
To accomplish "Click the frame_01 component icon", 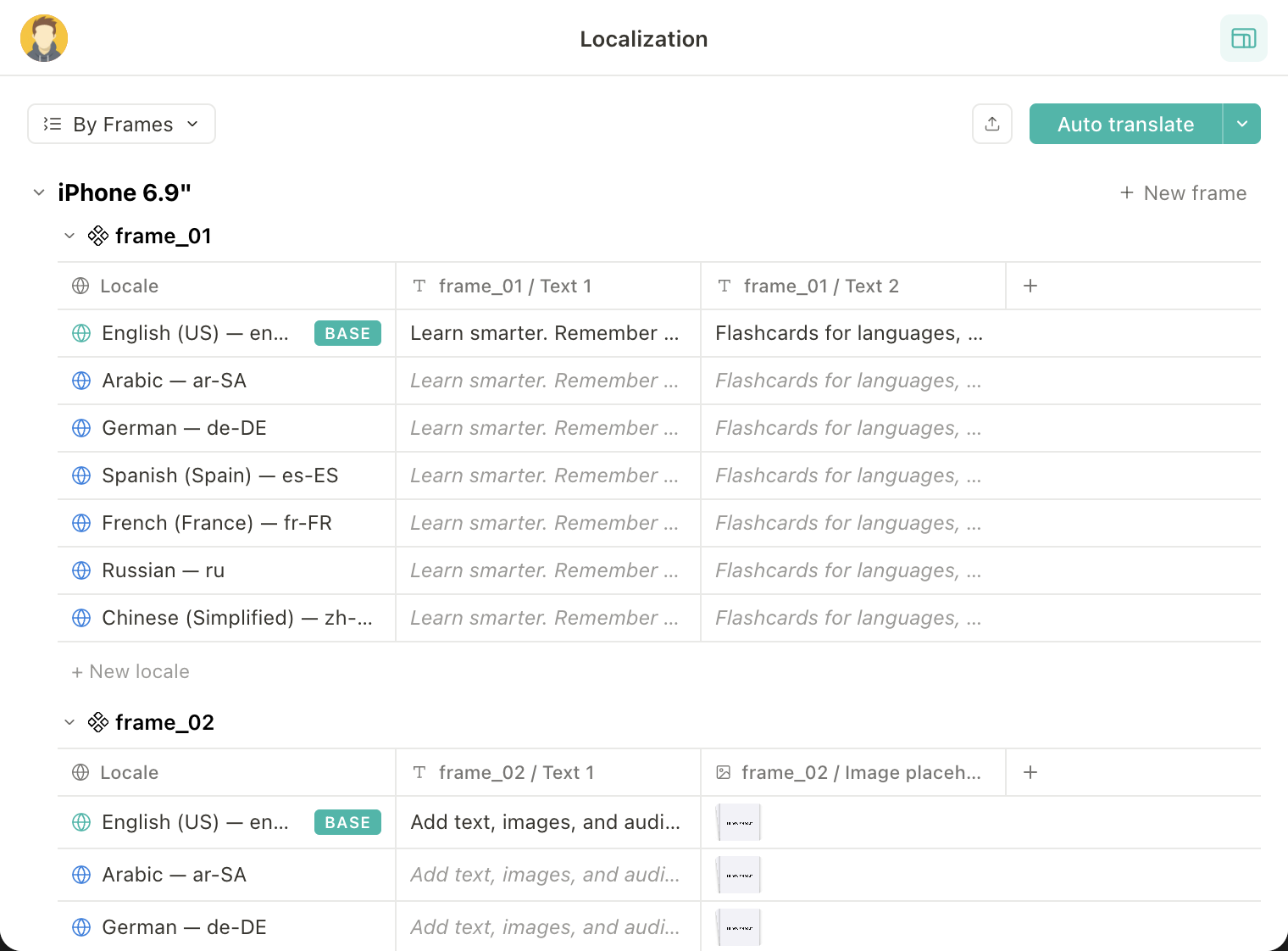I will 98,236.
